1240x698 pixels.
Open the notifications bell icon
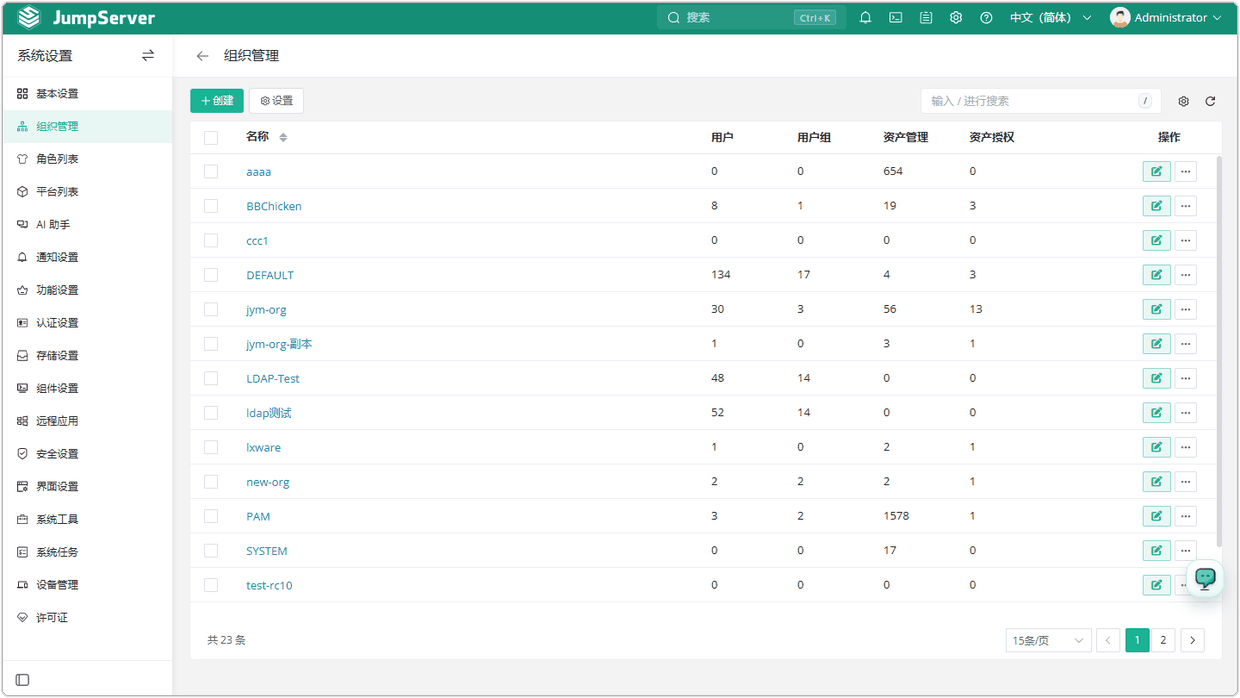(x=866, y=18)
